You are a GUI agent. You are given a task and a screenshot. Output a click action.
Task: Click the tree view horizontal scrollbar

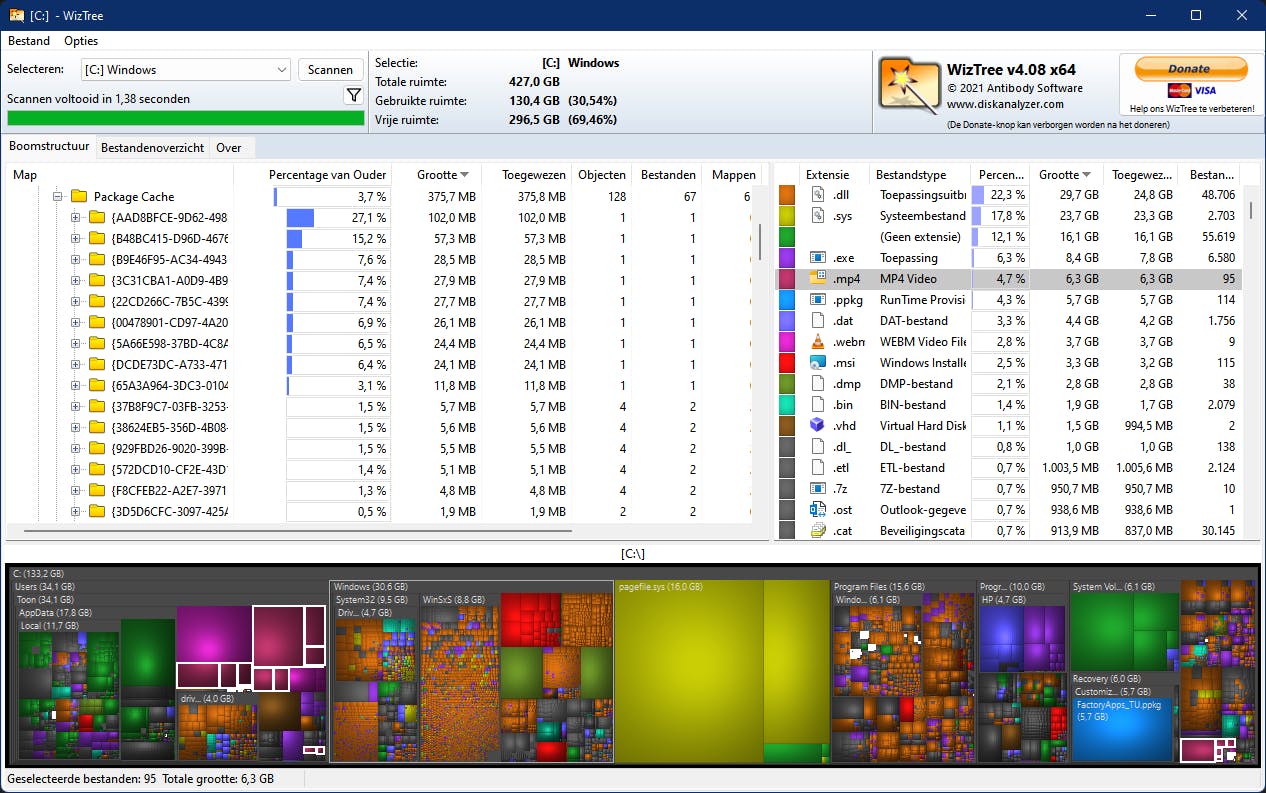[x=300, y=530]
